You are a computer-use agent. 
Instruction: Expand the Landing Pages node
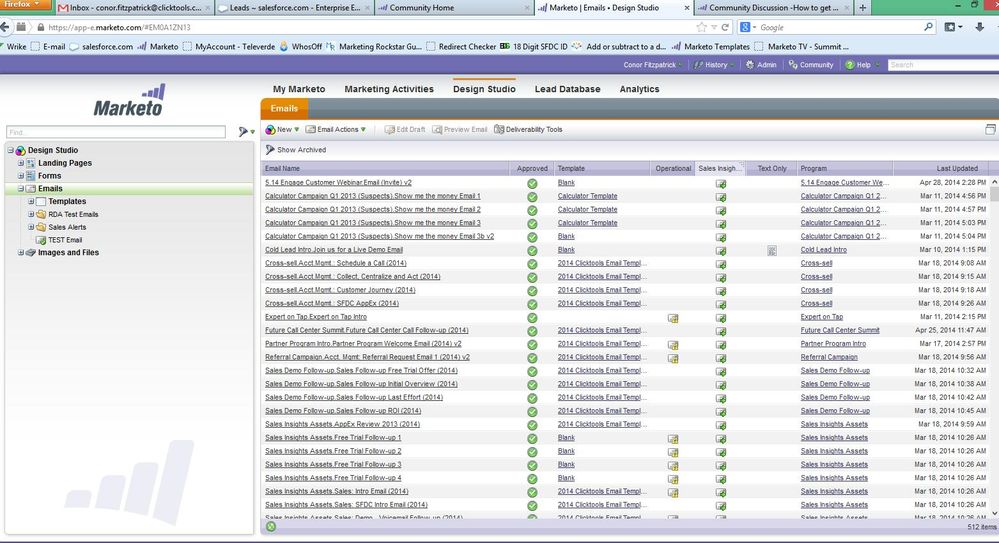[20, 163]
